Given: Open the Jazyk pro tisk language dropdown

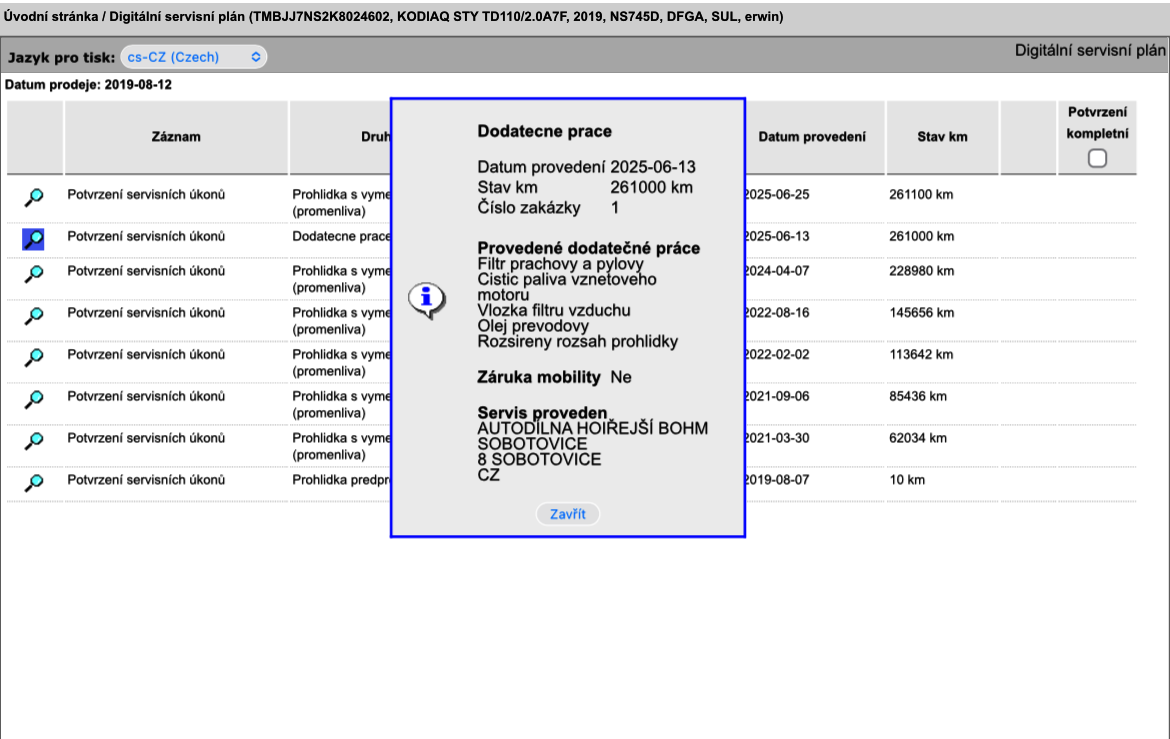Looking at the screenshot, I should [x=193, y=57].
